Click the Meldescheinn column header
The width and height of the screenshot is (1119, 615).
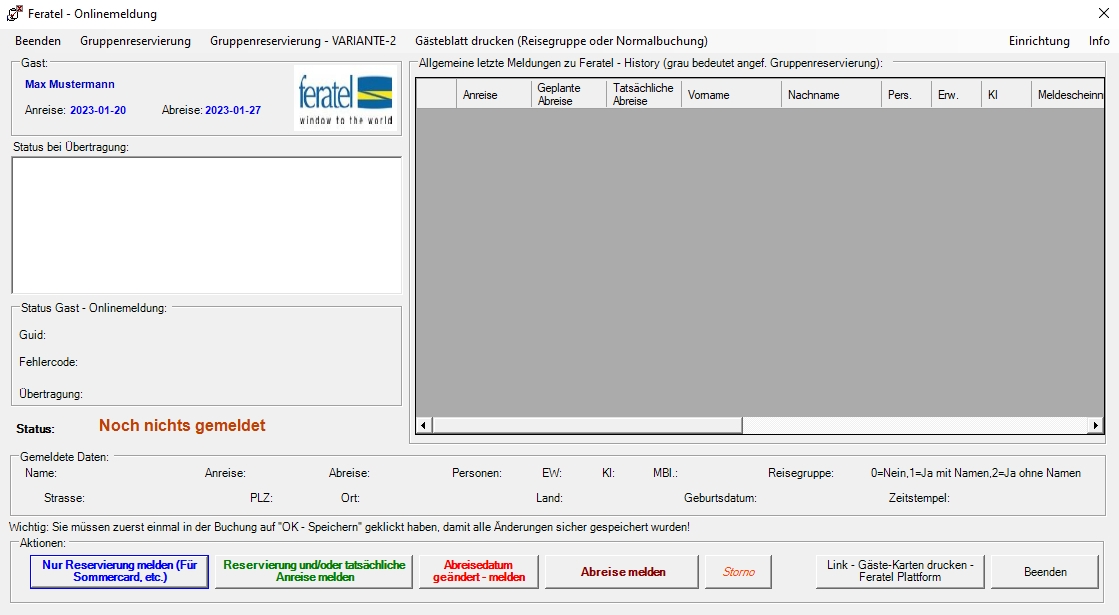pos(1068,94)
